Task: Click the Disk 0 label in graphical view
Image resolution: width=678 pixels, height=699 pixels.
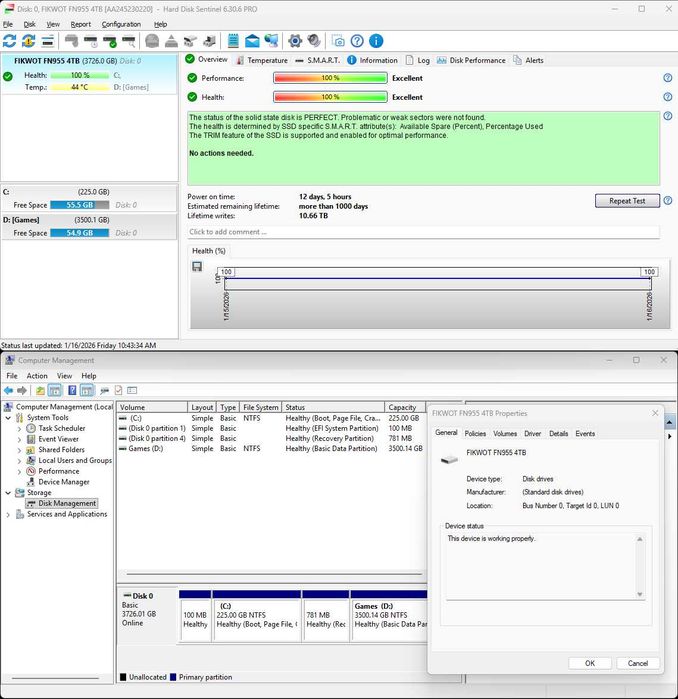Action: pos(143,596)
